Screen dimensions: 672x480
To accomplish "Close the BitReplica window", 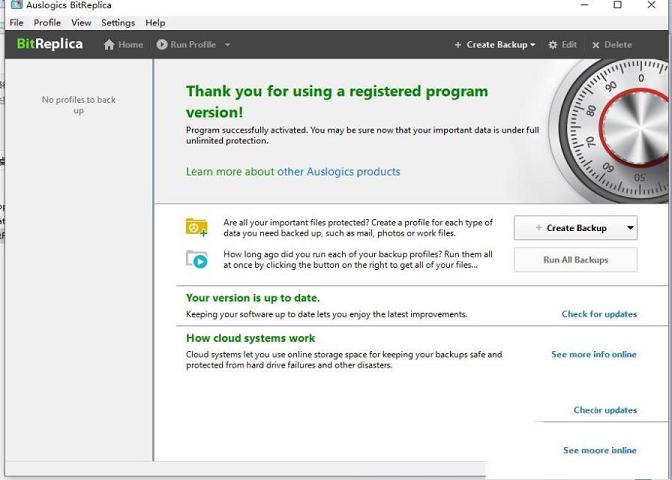I will pyautogui.click(x=651, y=5).
